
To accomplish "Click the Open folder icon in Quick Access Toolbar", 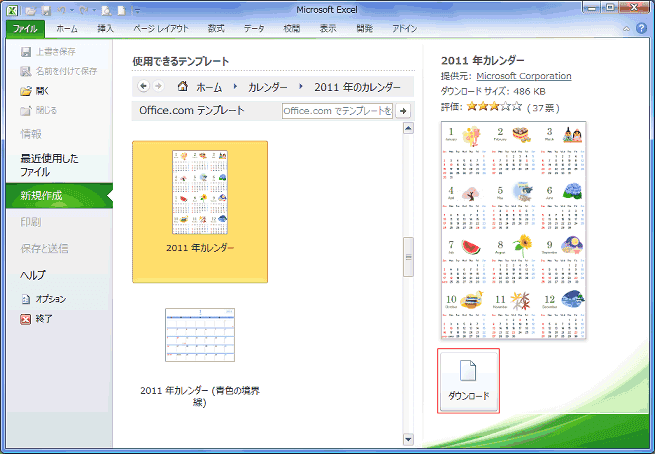I will [x=30, y=11].
